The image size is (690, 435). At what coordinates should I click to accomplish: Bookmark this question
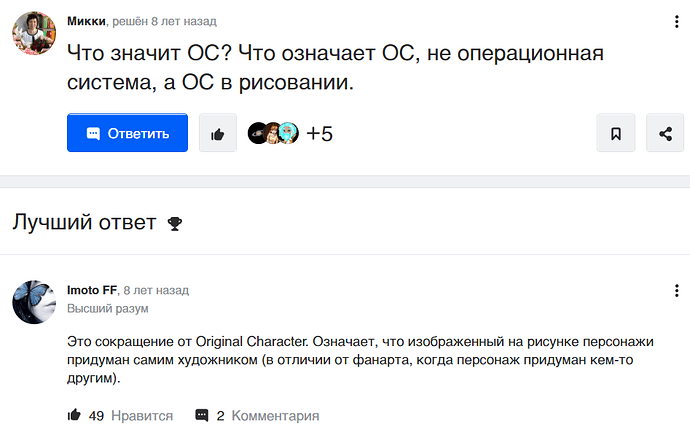coord(616,133)
